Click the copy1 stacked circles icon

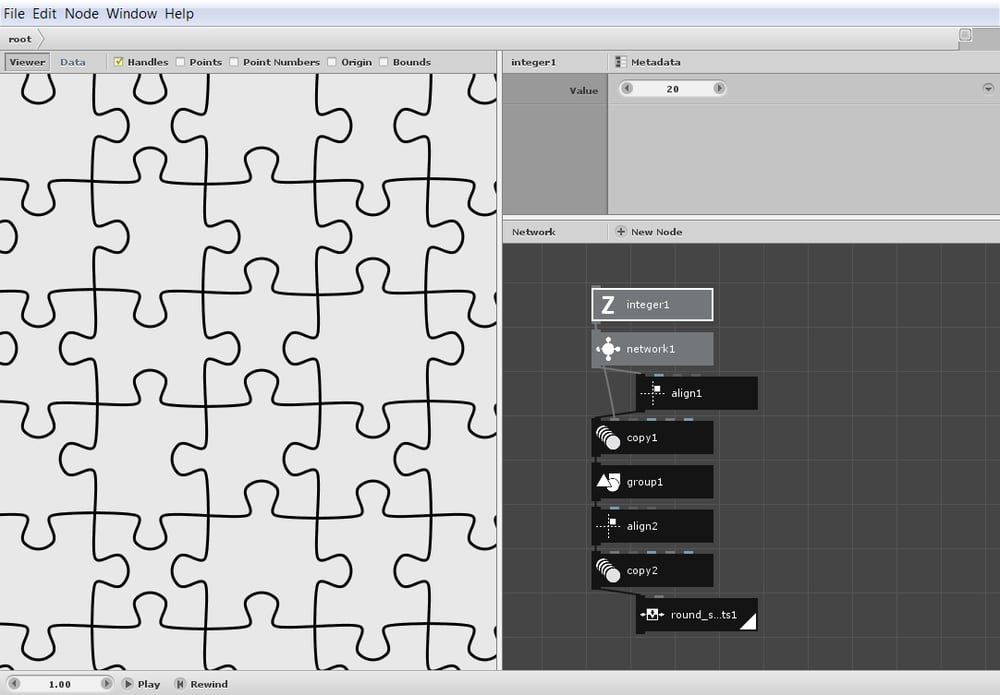point(608,438)
